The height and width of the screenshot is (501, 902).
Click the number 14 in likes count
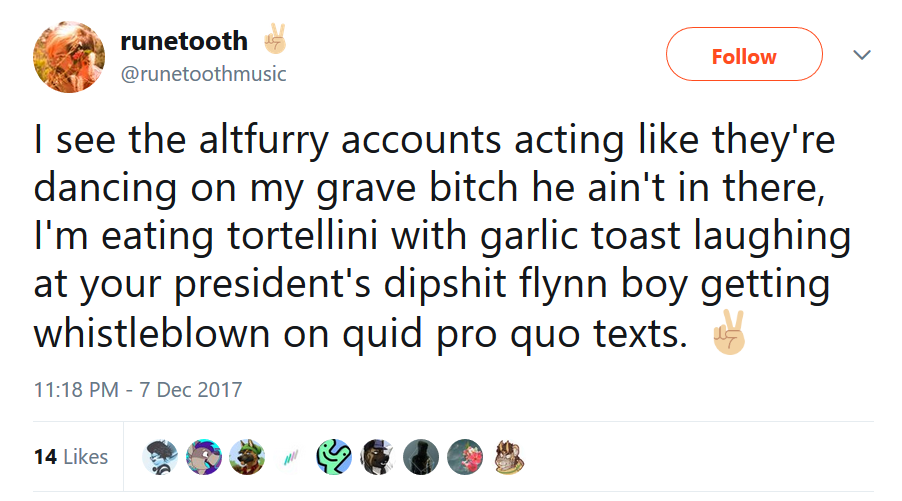45,457
